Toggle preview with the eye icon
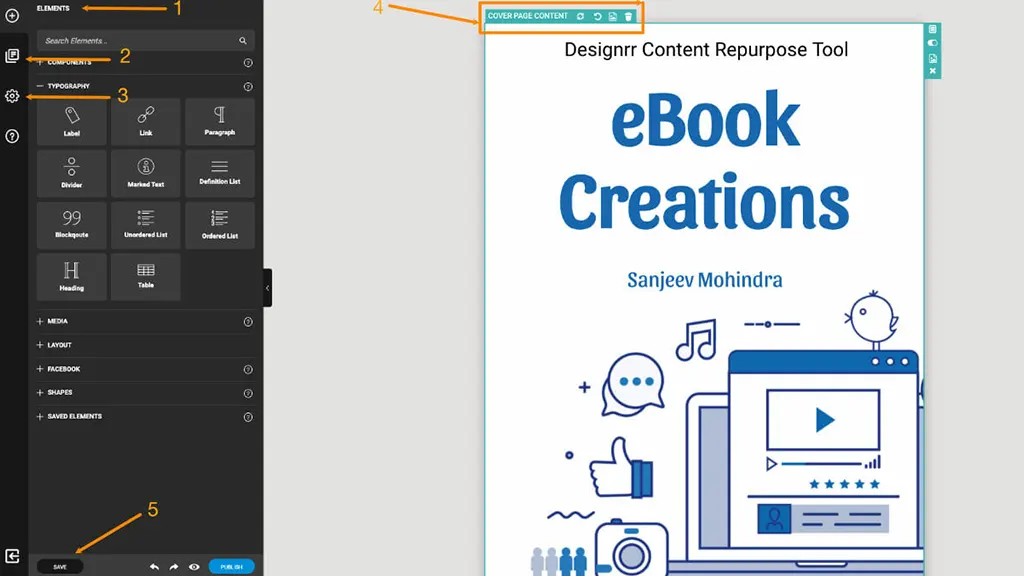Screen dimensions: 1024x576 pos(194,566)
